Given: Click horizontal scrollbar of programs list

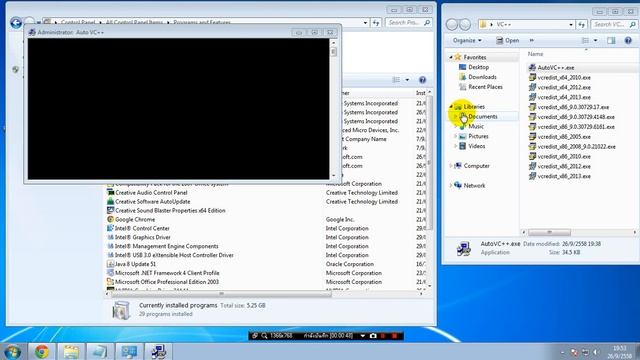Looking at the screenshot, I should coord(221,293).
